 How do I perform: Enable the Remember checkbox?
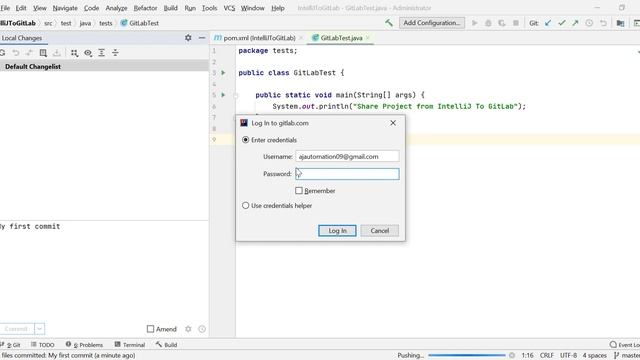(299, 191)
